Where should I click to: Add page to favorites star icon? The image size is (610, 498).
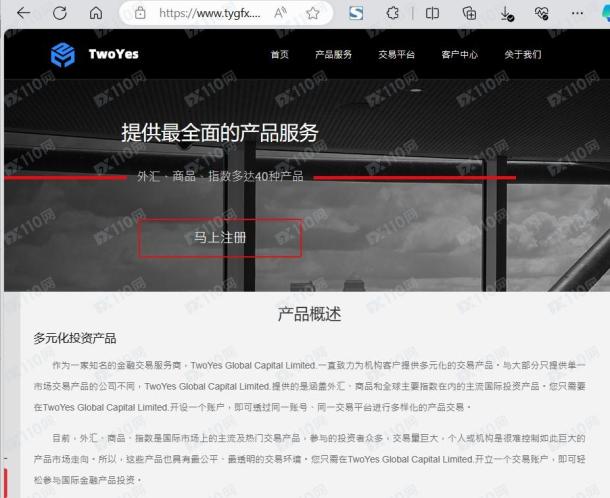pyautogui.click(x=312, y=14)
